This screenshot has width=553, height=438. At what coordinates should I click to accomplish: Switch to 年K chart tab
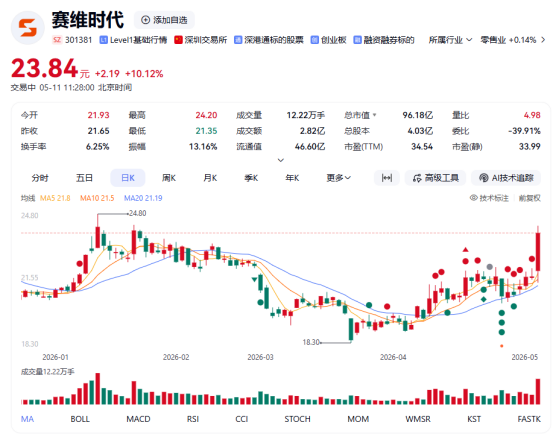click(x=292, y=178)
